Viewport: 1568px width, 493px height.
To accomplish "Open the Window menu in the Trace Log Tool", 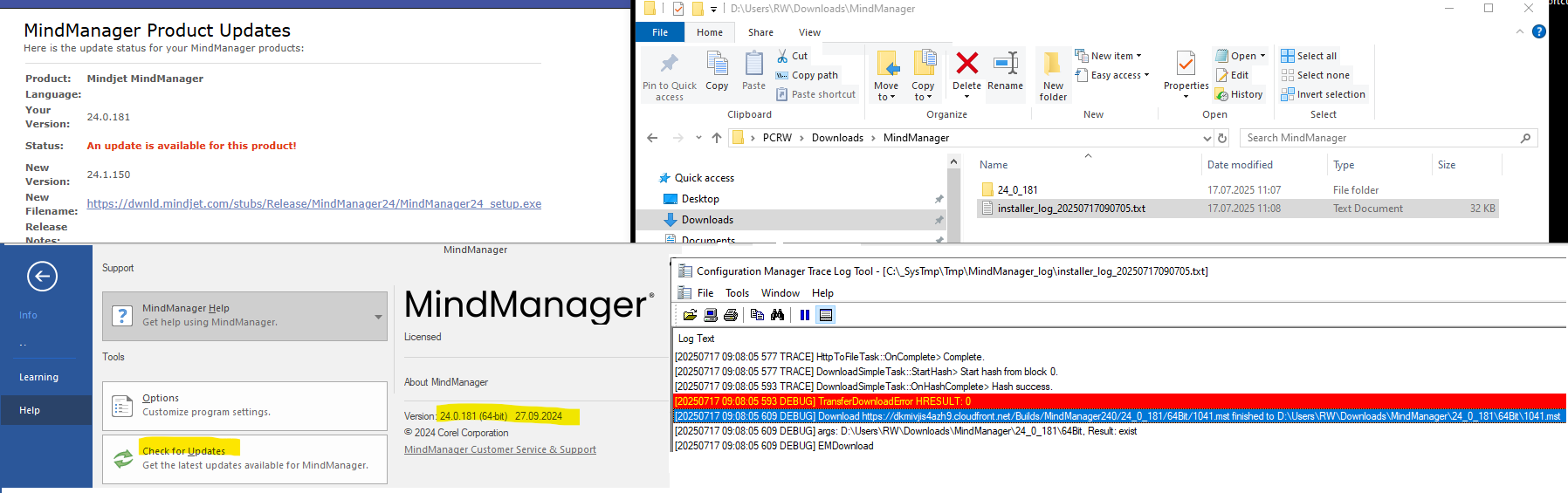I will tap(780, 293).
